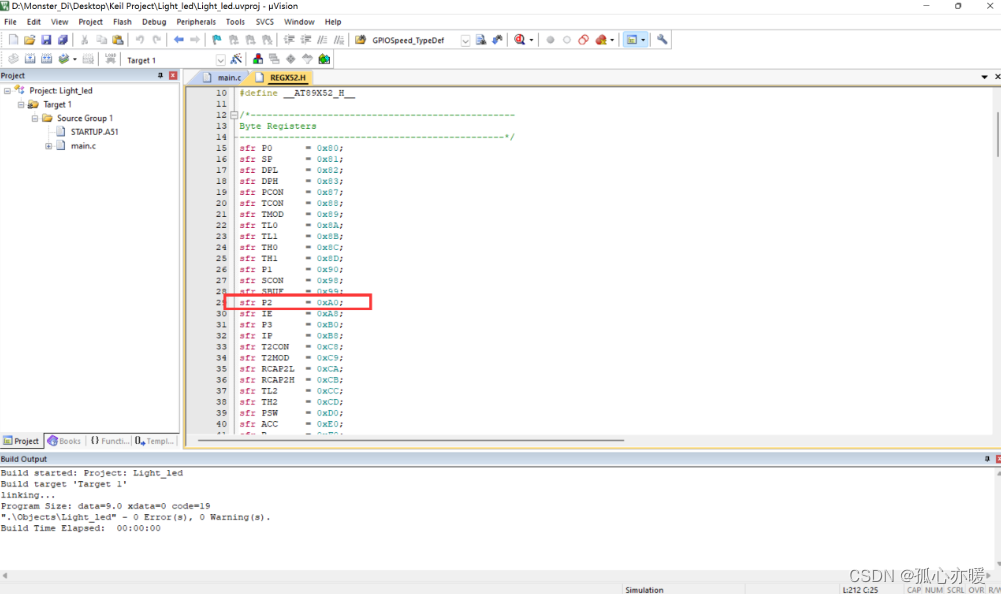Screen dimensions: 1001x594
Task: Navigate backwards with the blue left arrow
Action: [x=179, y=40]
